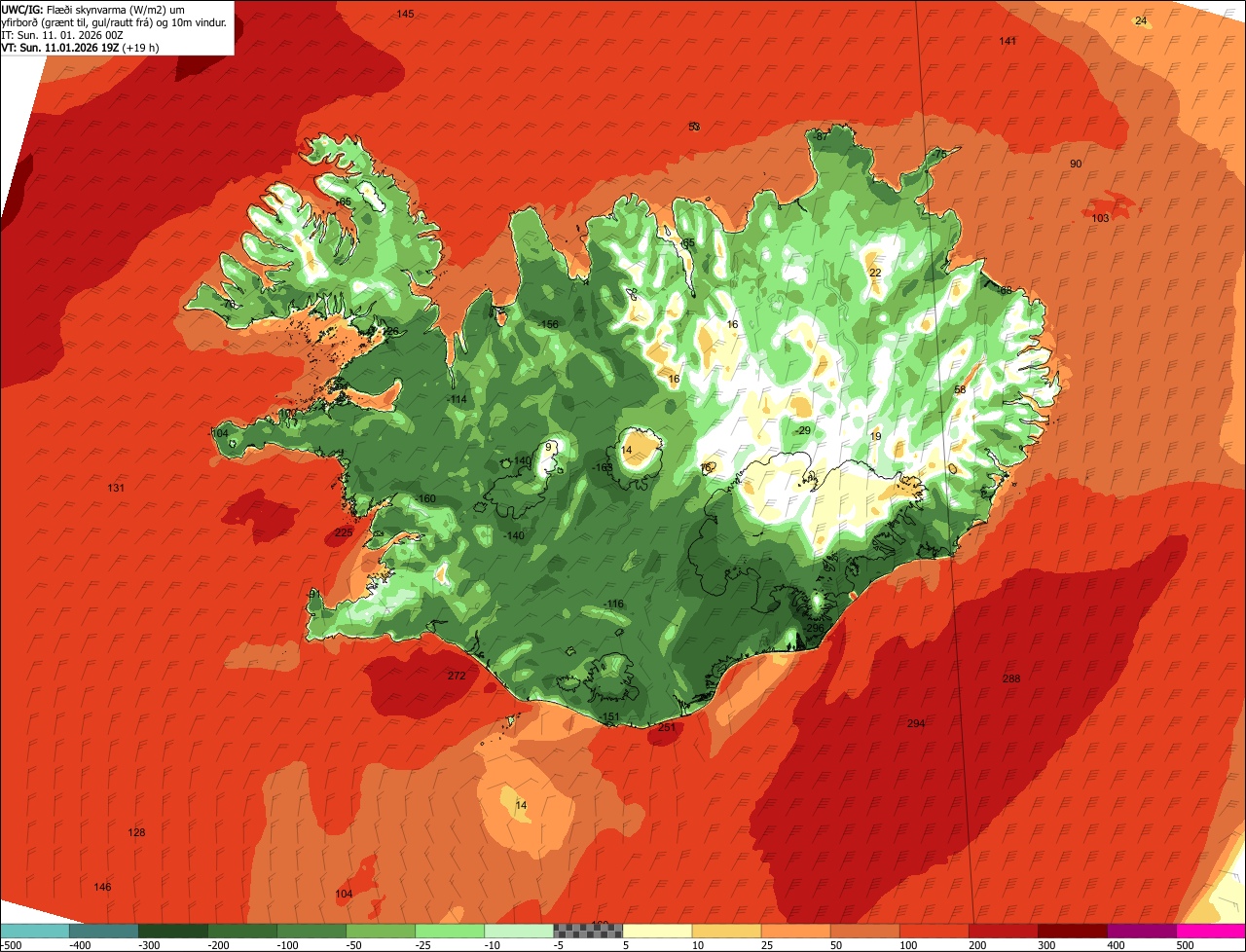Click the map value '-116'

[613, 604]
